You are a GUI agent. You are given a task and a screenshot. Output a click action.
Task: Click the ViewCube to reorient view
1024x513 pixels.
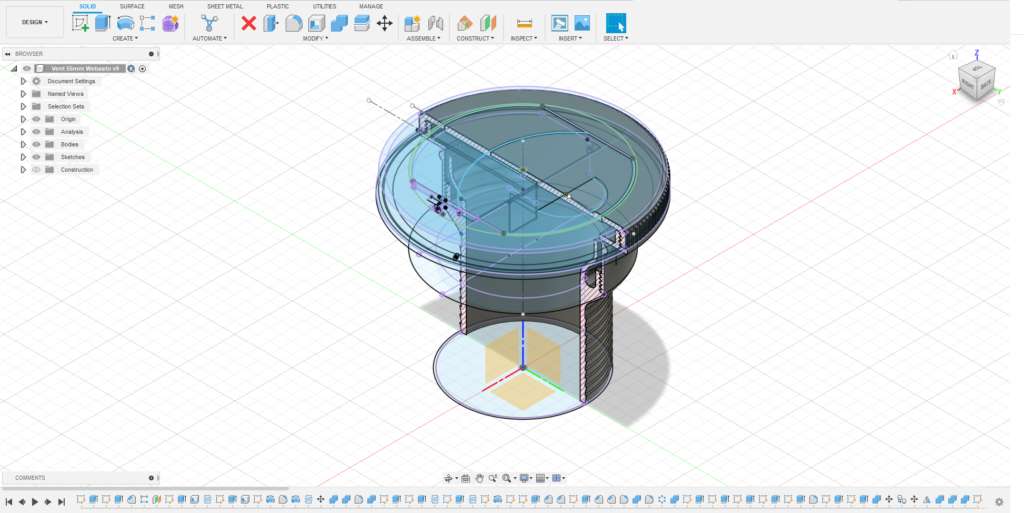(x=975, y=80)
